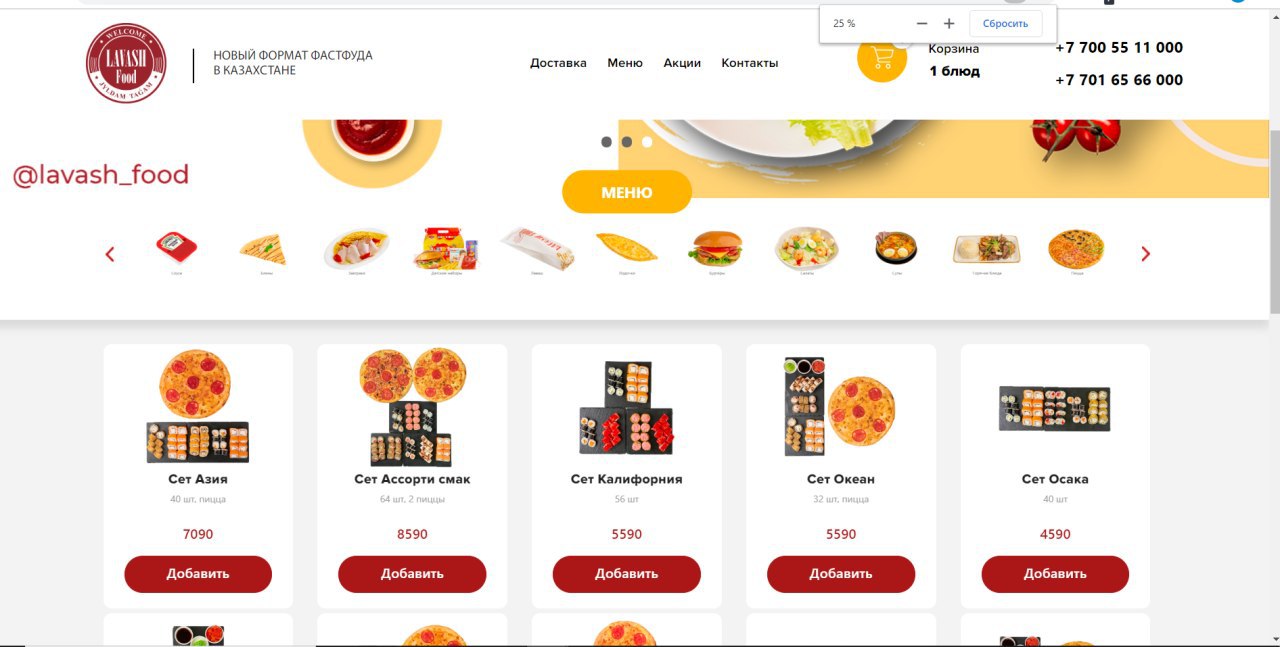This screenshot has height=647, width=1280.
Task: Decrease zoom with the minus button
Action: (922, 23)
